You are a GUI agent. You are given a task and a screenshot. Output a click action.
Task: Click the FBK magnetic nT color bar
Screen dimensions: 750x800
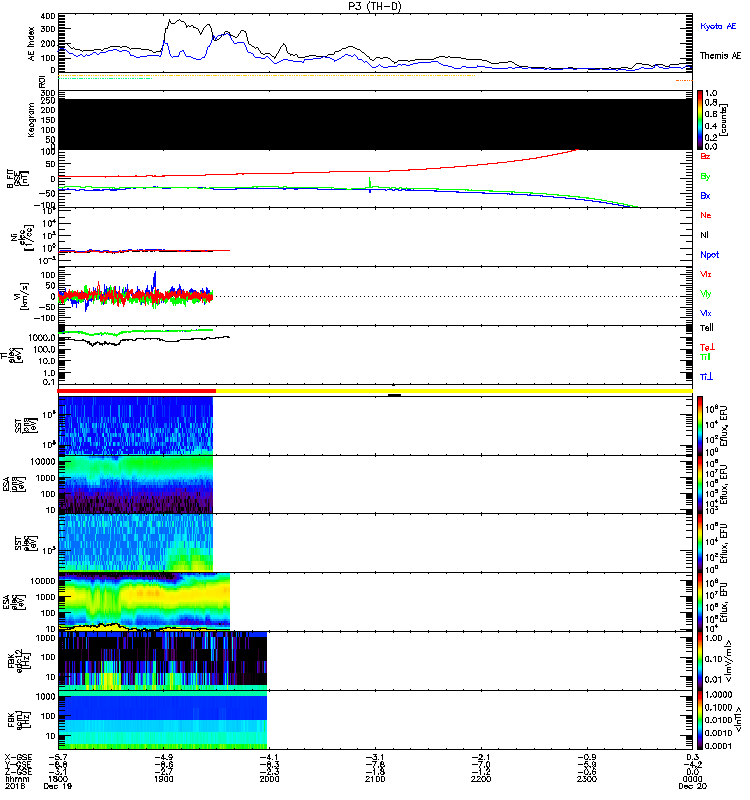[x=700, y=720]
